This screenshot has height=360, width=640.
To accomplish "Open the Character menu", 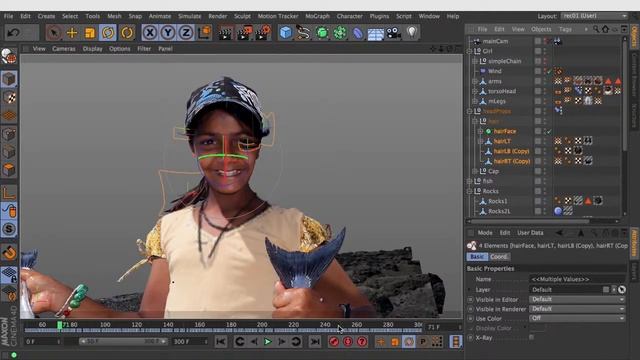I will (x=349, y=16).
